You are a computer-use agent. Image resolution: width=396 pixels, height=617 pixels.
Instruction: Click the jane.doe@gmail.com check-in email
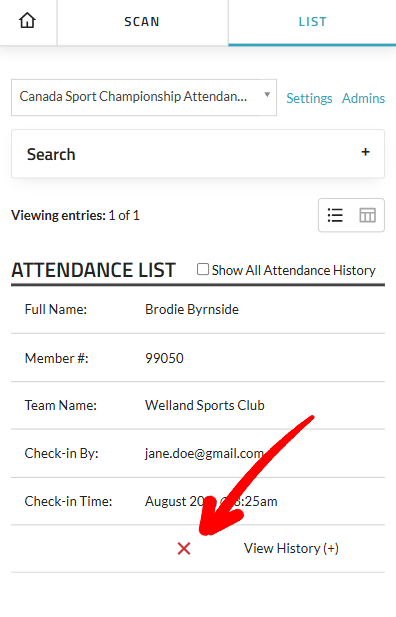pyautogui.click(x=204, y=453)
